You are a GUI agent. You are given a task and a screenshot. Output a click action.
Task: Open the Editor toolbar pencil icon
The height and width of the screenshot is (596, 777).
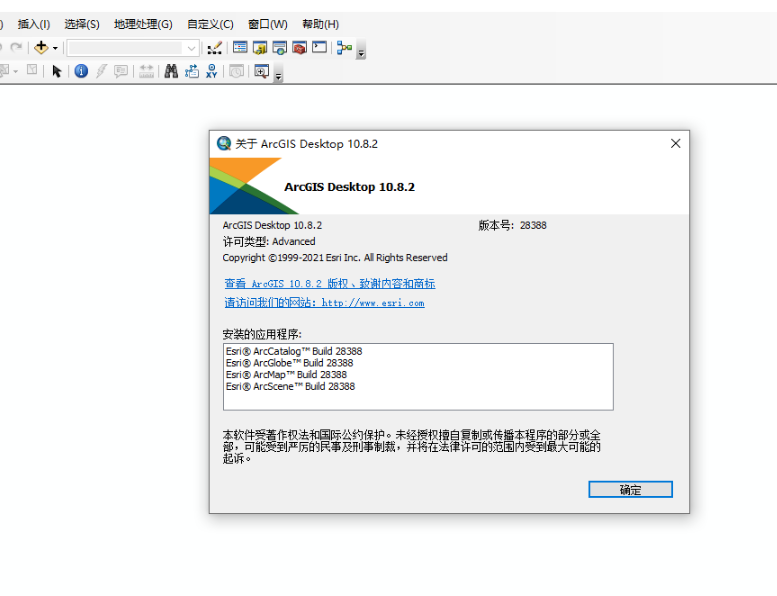215,48
